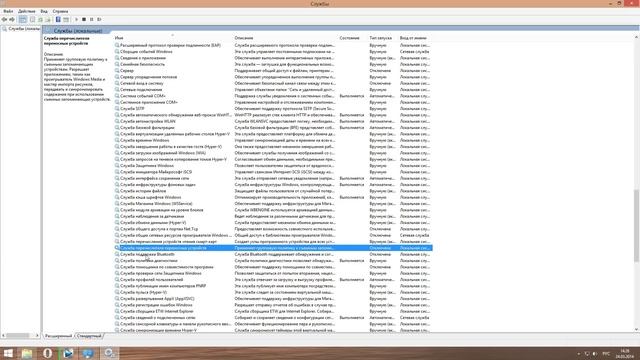Click the Pause service icon
Screen dimensions: 640x360
tap(91, 19)
